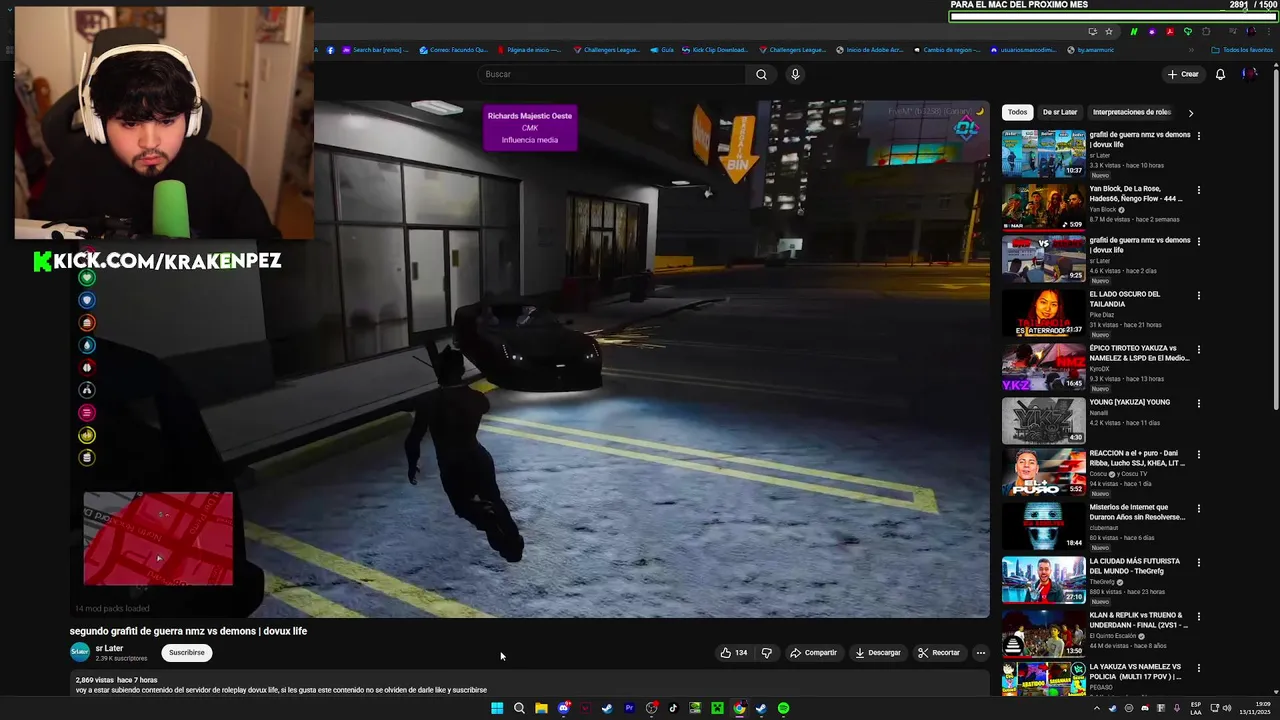
Task: Open browser extensions puzzle icon
Action: pos(1206,32)
